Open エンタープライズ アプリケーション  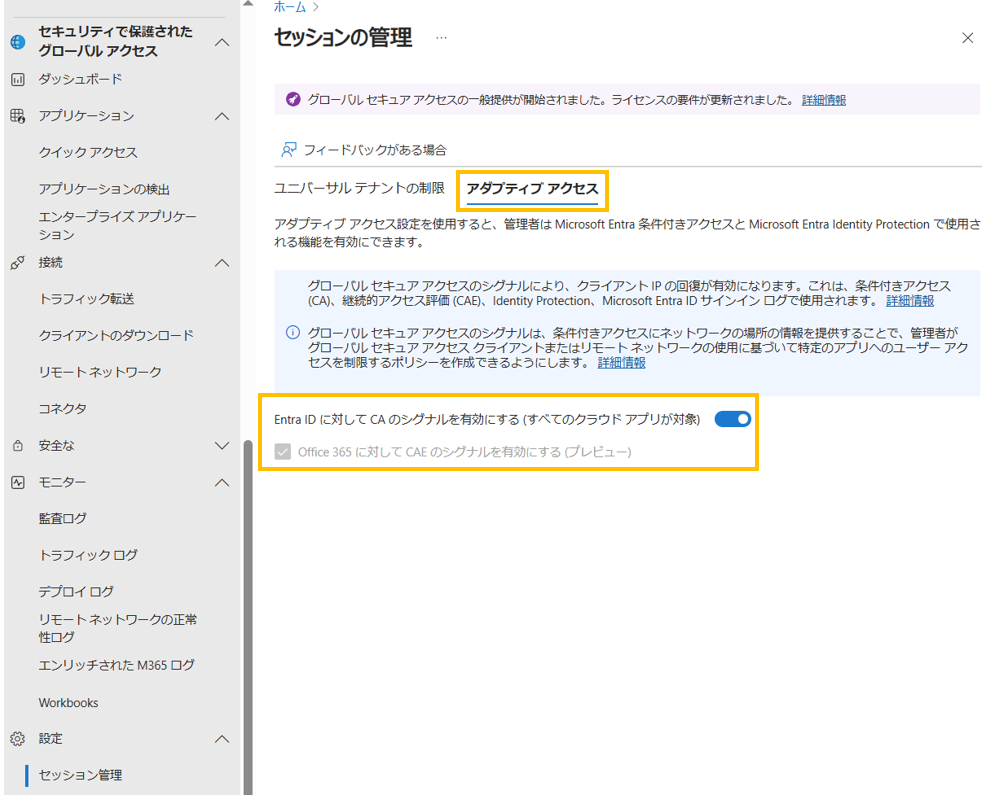[x=117, y=226]
